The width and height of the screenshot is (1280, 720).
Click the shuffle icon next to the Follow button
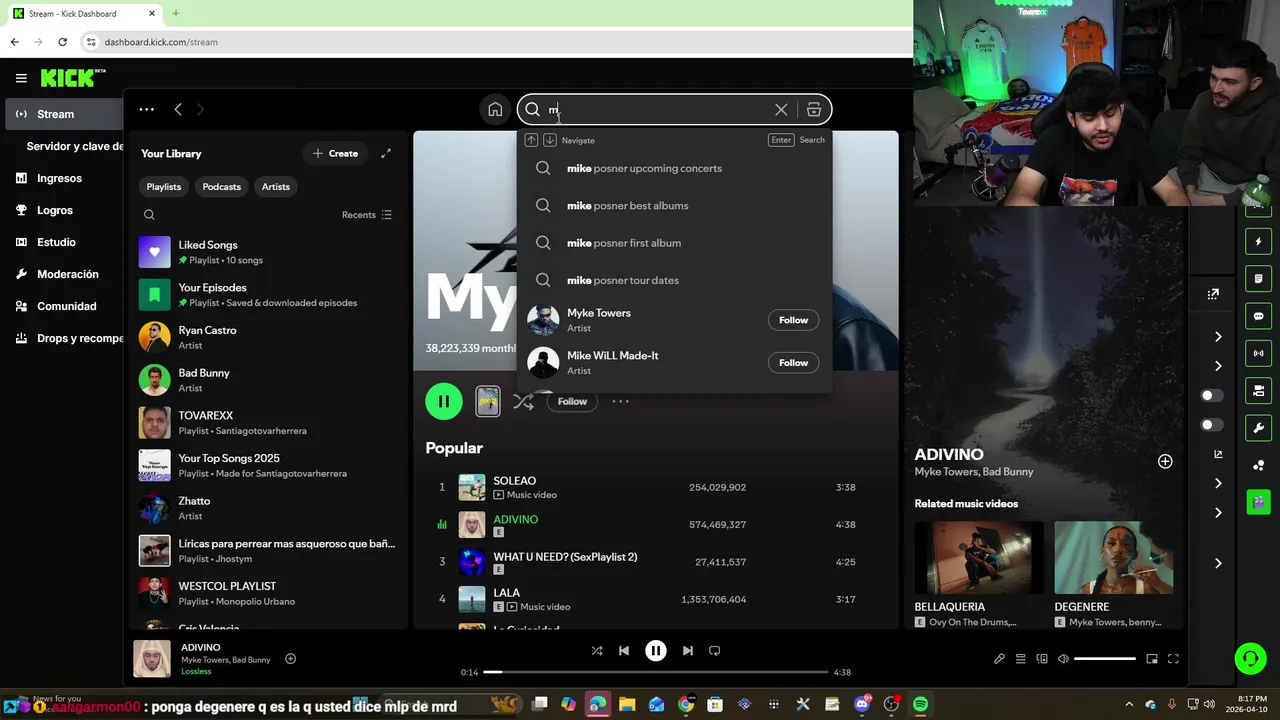523,401
